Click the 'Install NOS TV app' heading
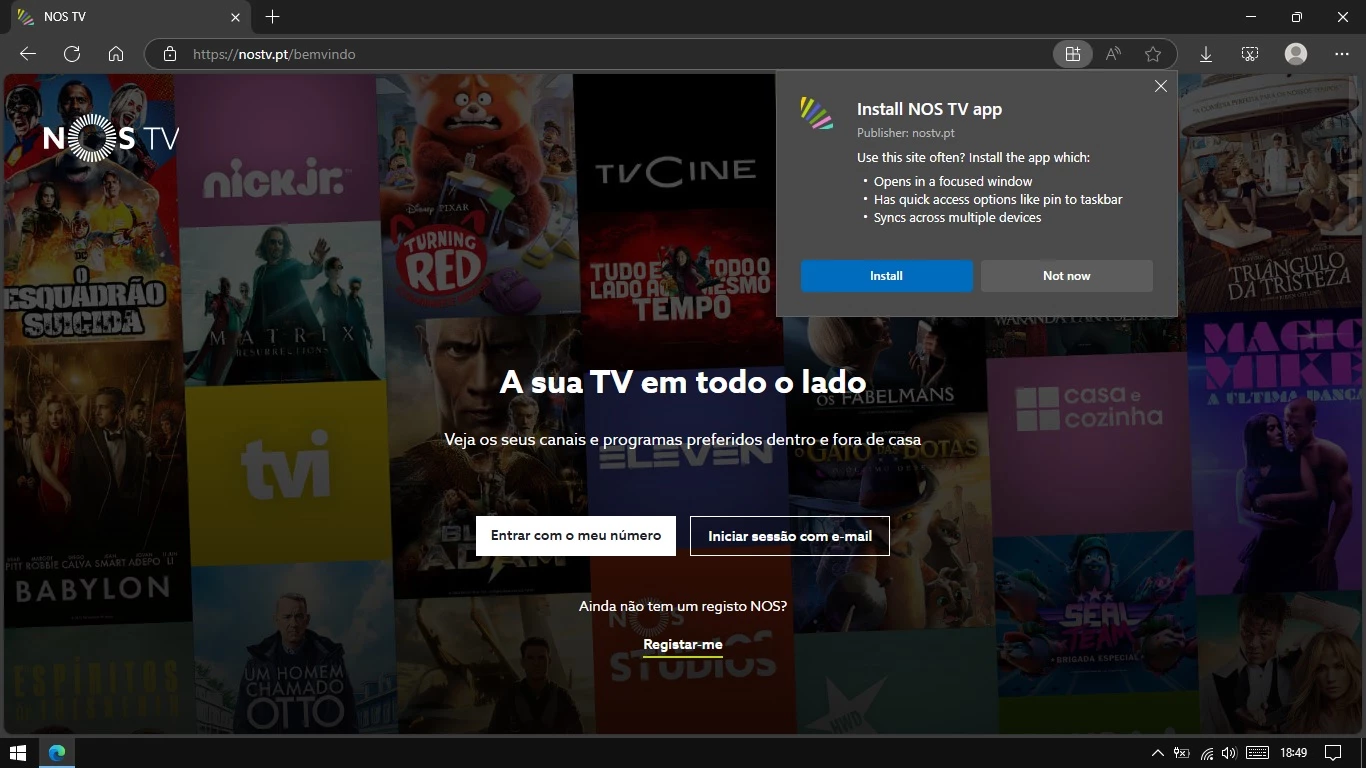Image resolution: width=1366 pixels, height=768 pixels. coord(929,109)
